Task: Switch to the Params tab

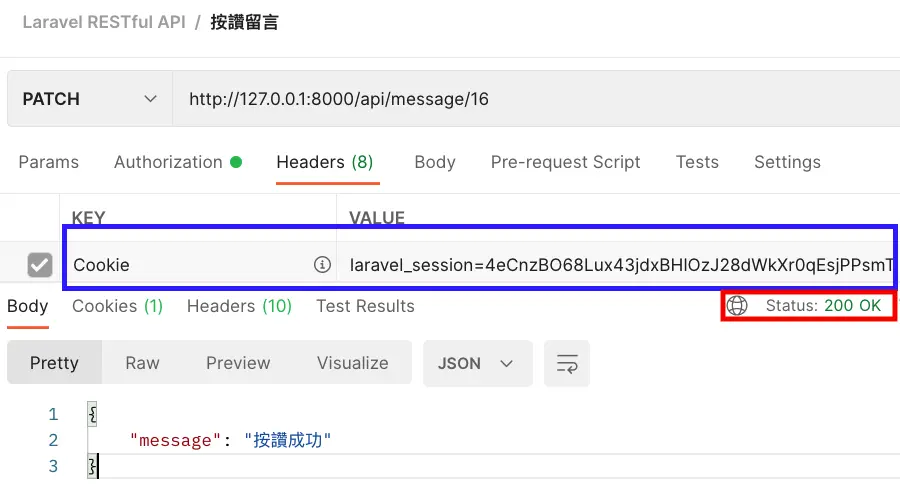Action: tap(48, 162)
